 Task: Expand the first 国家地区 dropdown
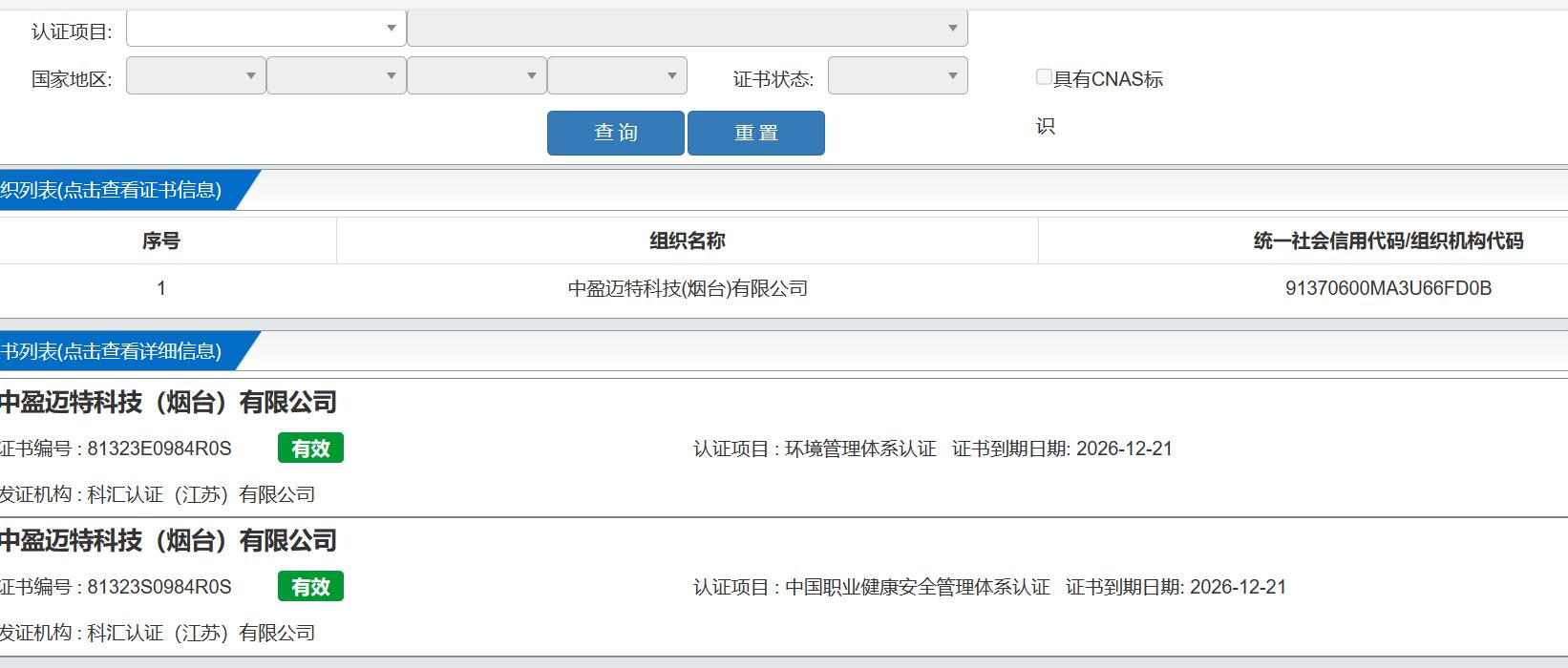196,76
